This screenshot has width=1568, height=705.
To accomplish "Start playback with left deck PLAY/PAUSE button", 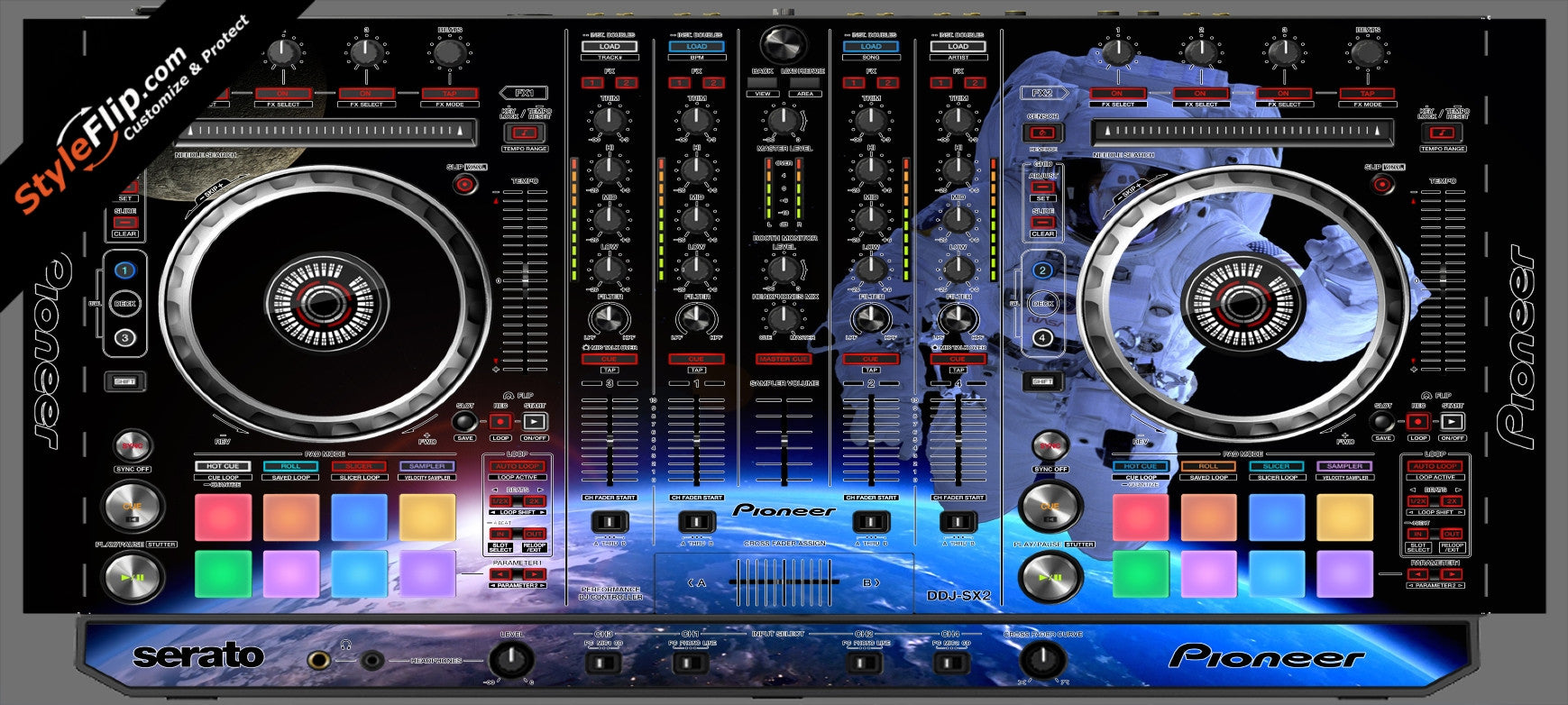I will pos(133,579).
